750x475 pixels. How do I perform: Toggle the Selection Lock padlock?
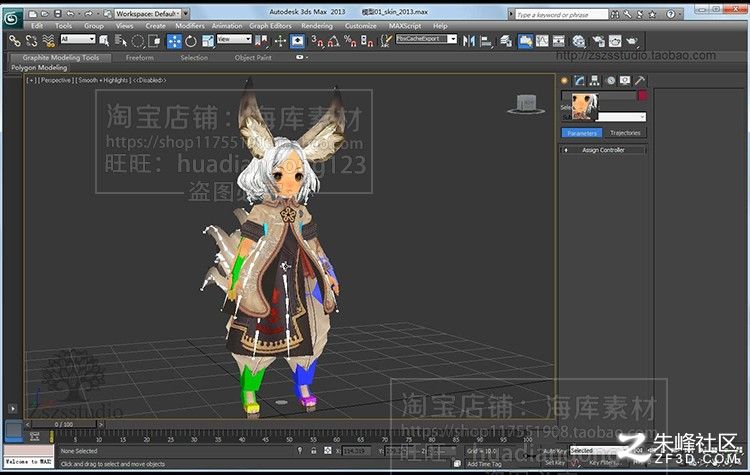click(313, 451)
